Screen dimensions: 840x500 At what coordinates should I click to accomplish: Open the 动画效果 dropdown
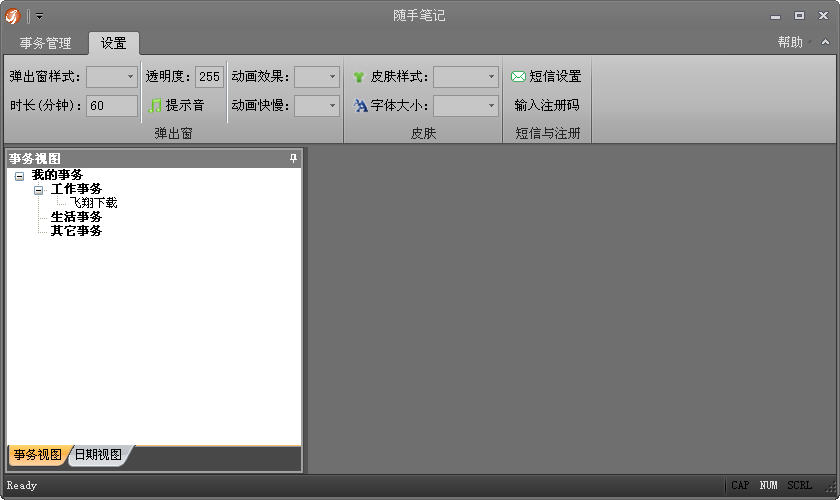[x=317, y=77]
